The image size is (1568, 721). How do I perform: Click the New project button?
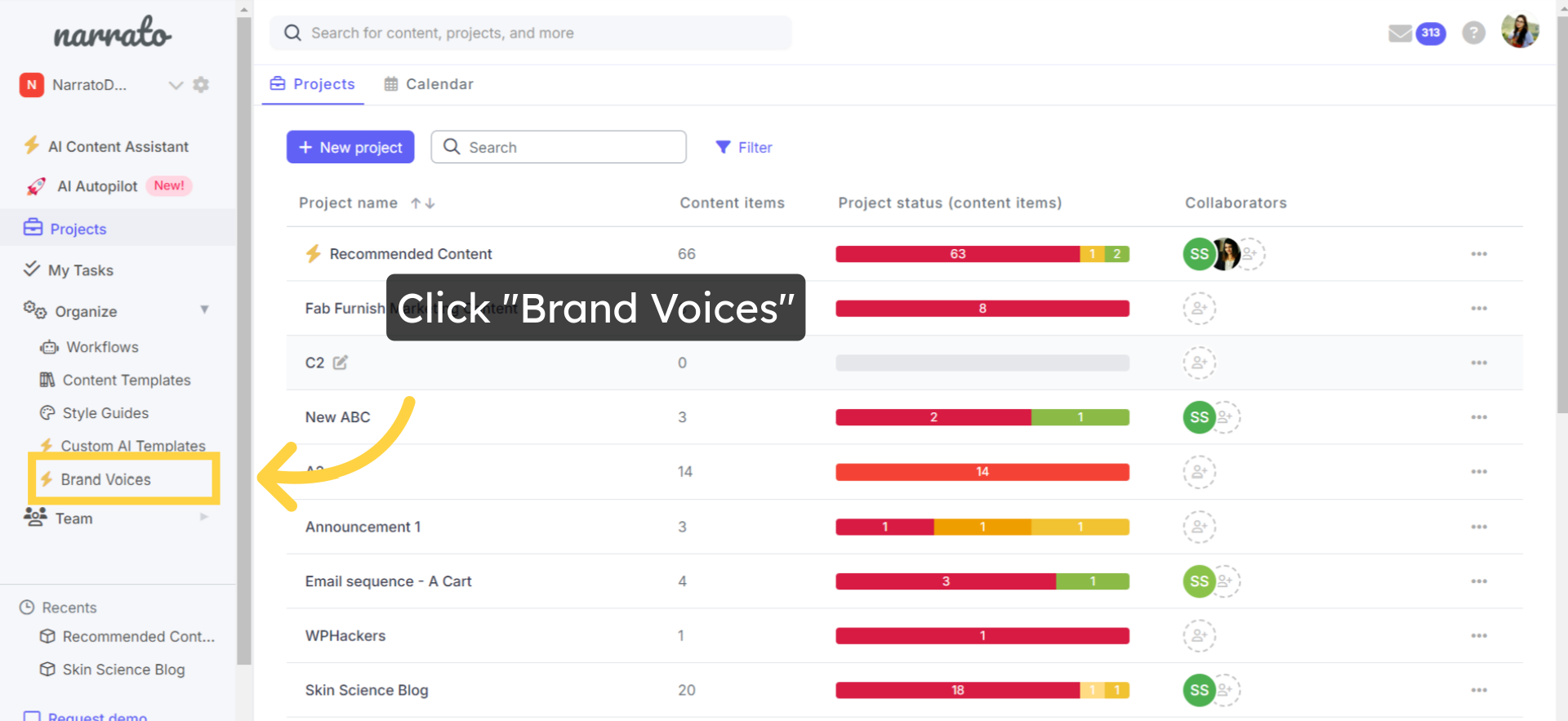tap(350, 147)
